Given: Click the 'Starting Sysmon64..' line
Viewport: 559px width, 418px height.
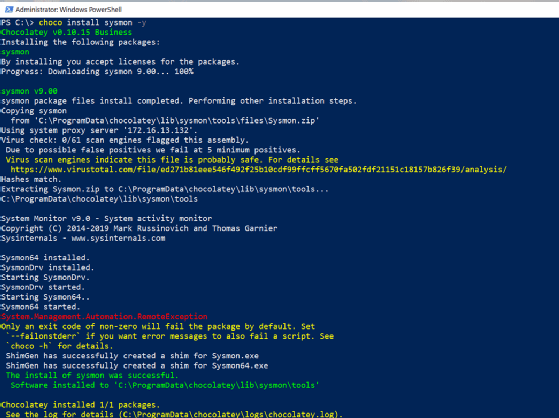Looking at the screenshot, I should [x=45, y=297].
